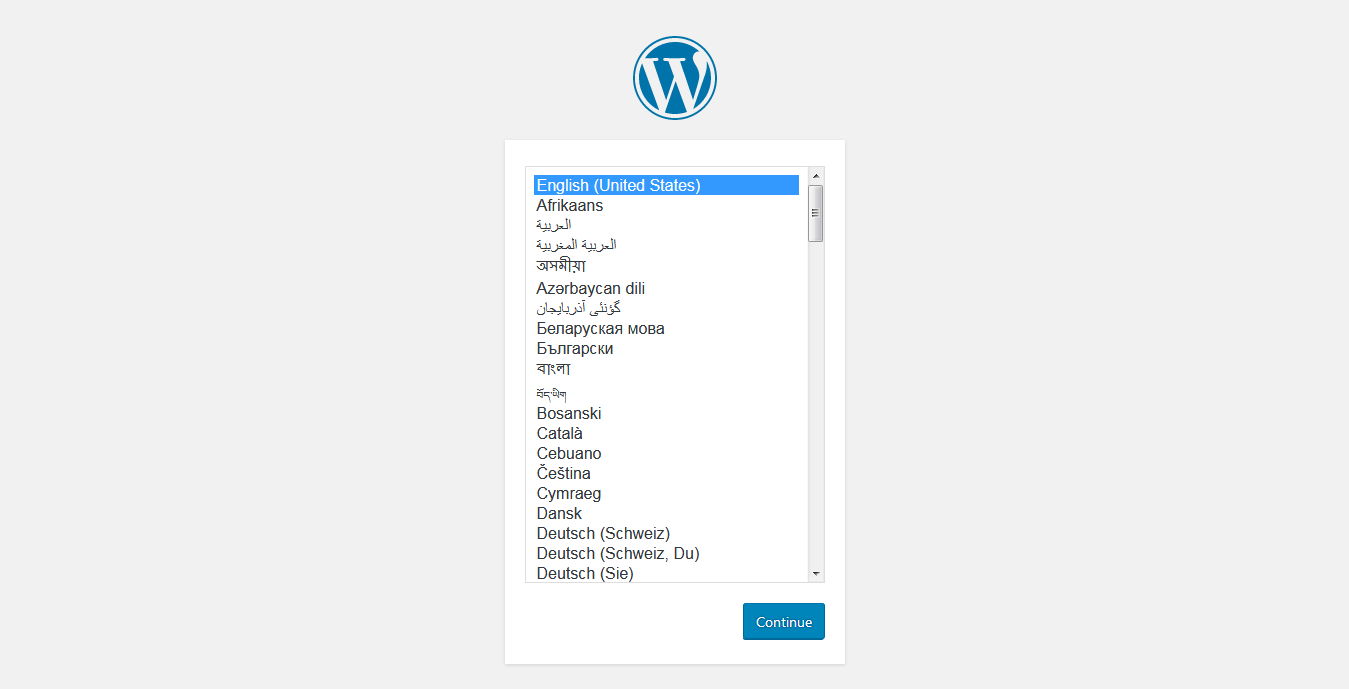Choose Български language option

[x=575, y=348]
